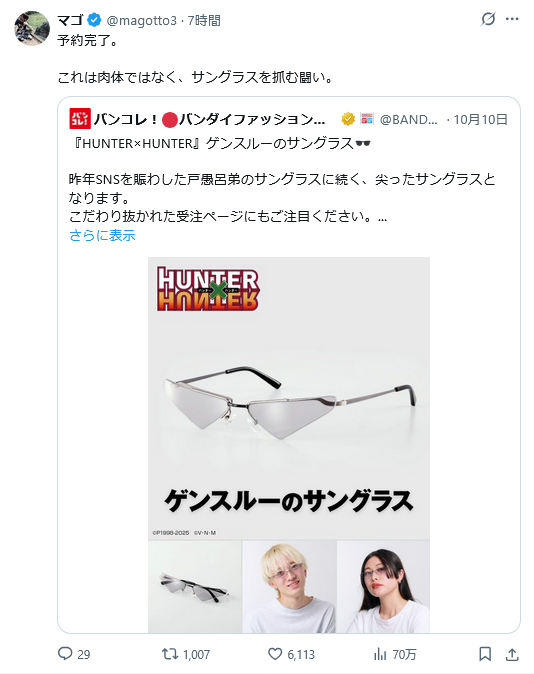This screenshot has width=534, height=674.
Task: Open the blond model wearing sunglasses photo
Action: coord(289,586)
